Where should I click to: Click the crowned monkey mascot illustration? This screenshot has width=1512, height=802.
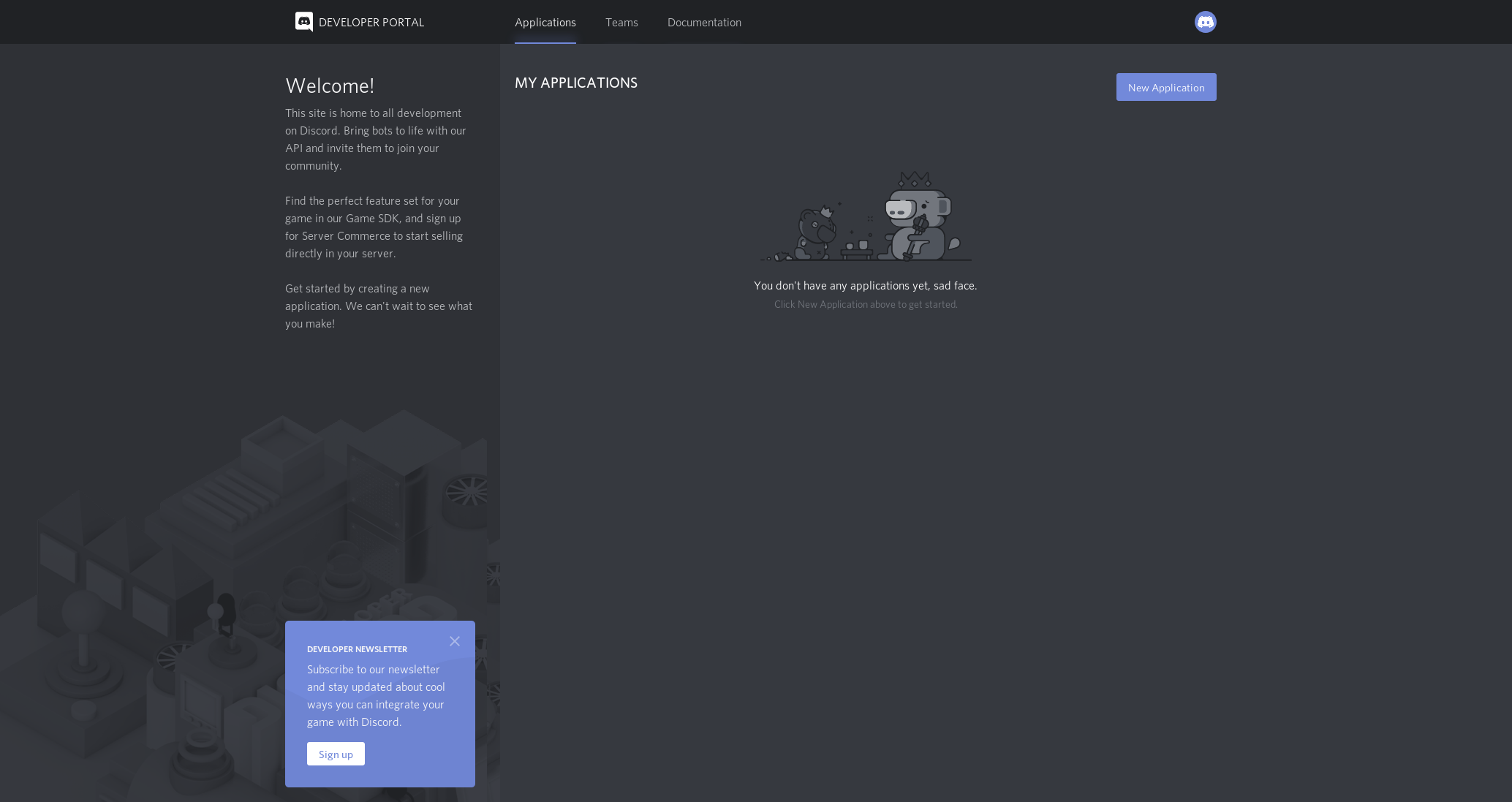[914, 219]
